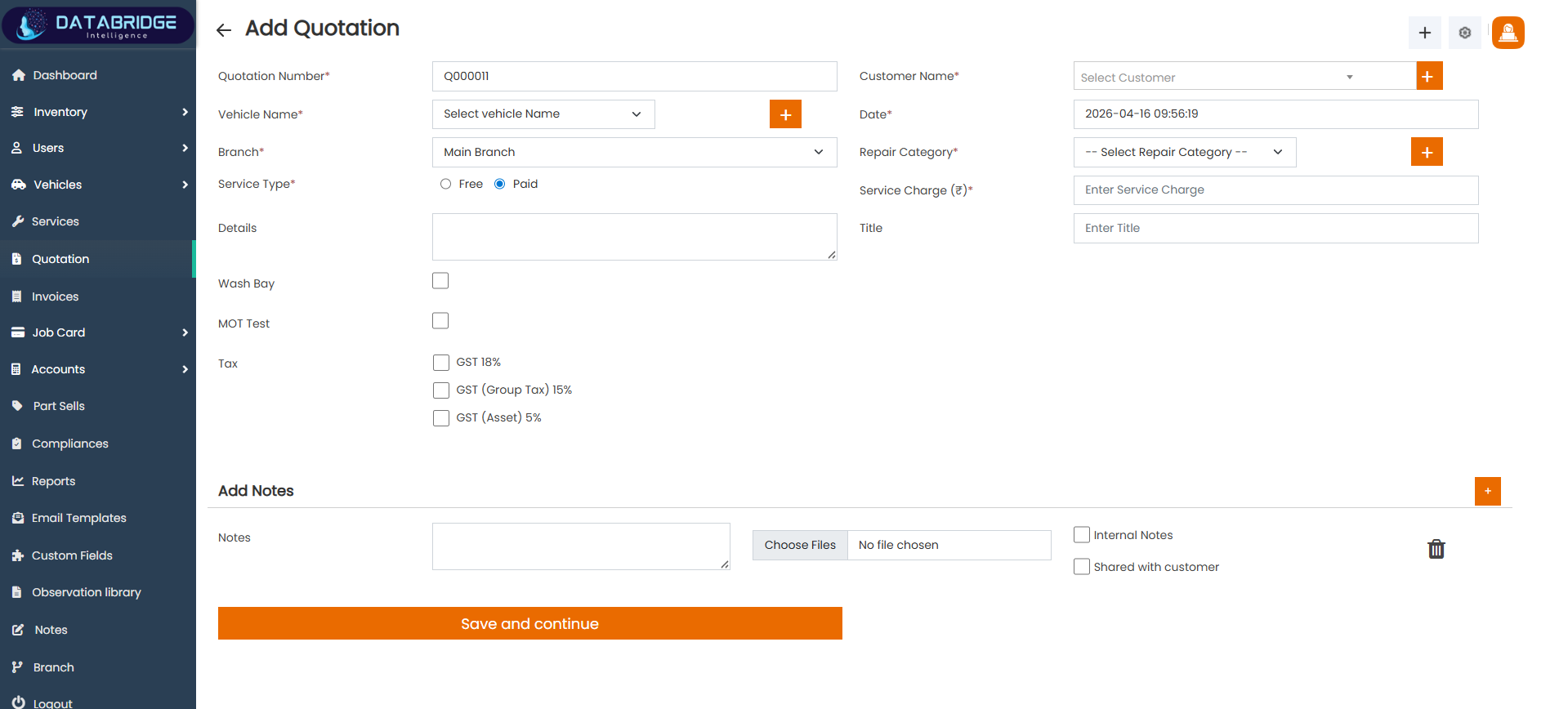Open the Select Repair Category dropdown
The image size is (1568, 709).
(1185, 152)
